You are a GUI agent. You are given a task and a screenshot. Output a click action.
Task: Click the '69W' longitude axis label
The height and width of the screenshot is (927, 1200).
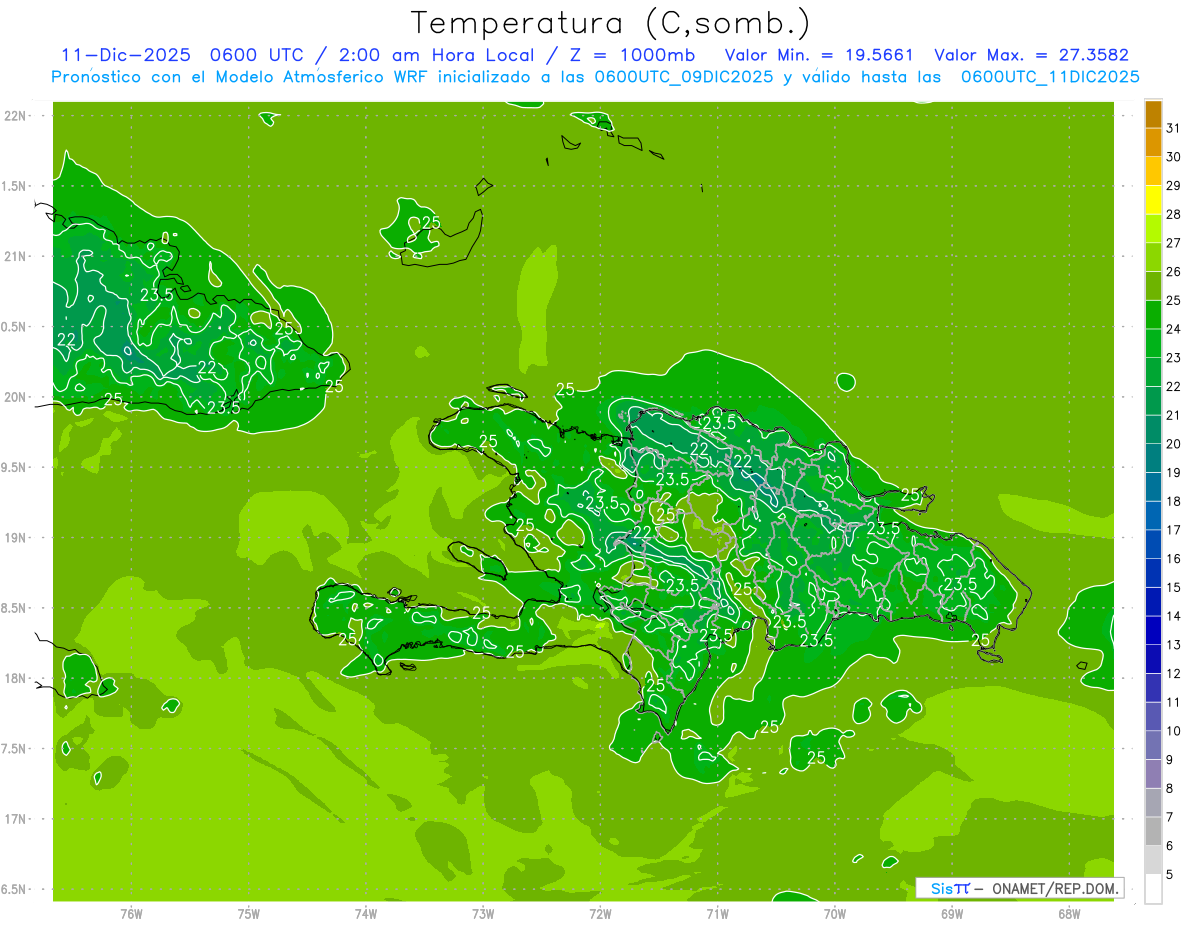click(952, 914)
